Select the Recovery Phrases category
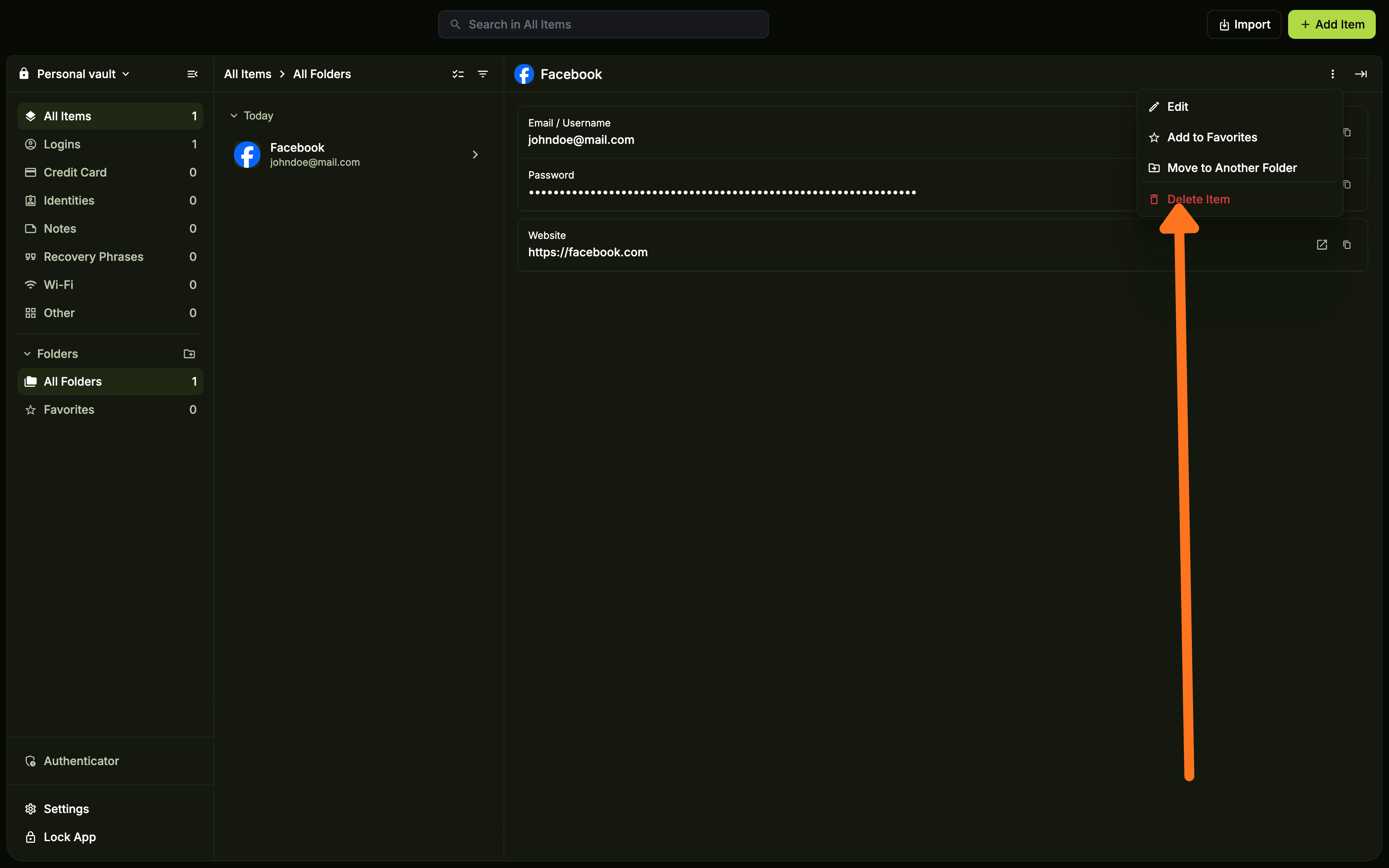The width and height of the screenshot is (1389, 868). tap(110, 257)
